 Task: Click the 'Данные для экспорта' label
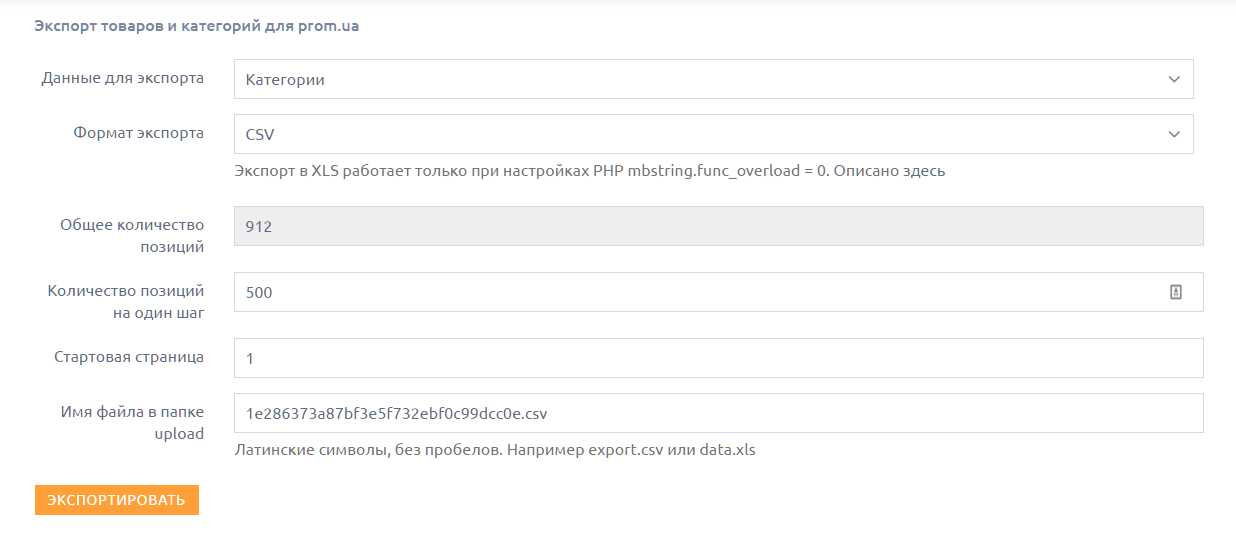pos(122,78)
